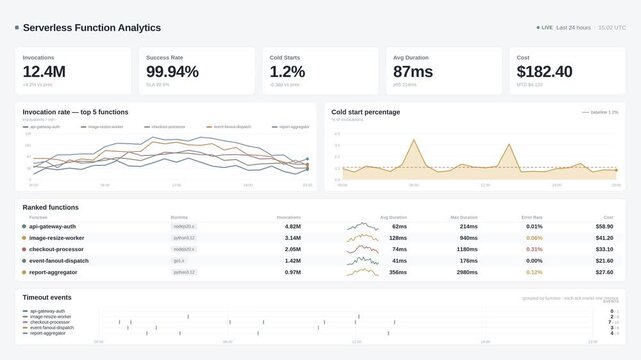Click the second cold start peak

(x=509, y=144)
